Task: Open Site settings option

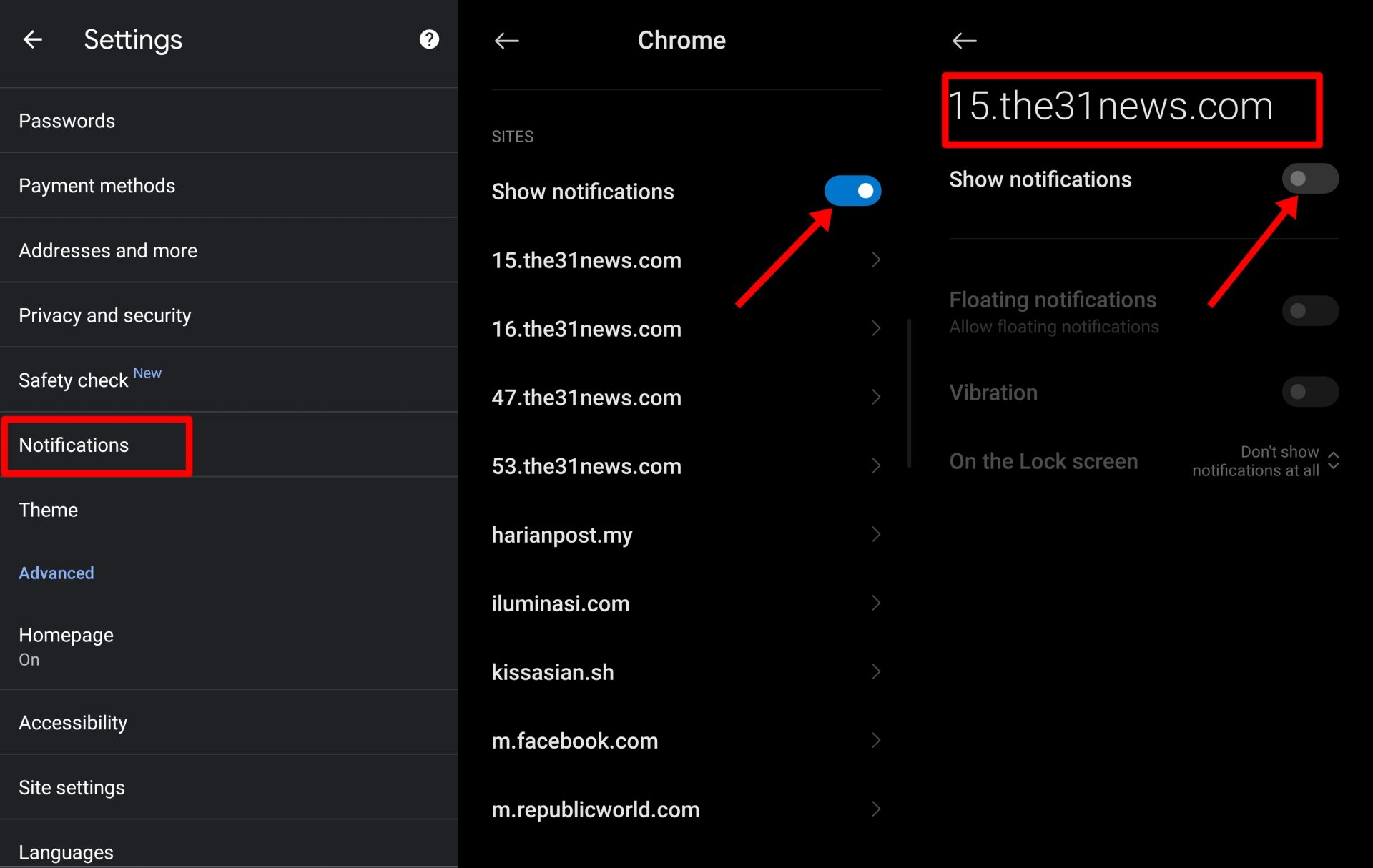Action: 72,787
